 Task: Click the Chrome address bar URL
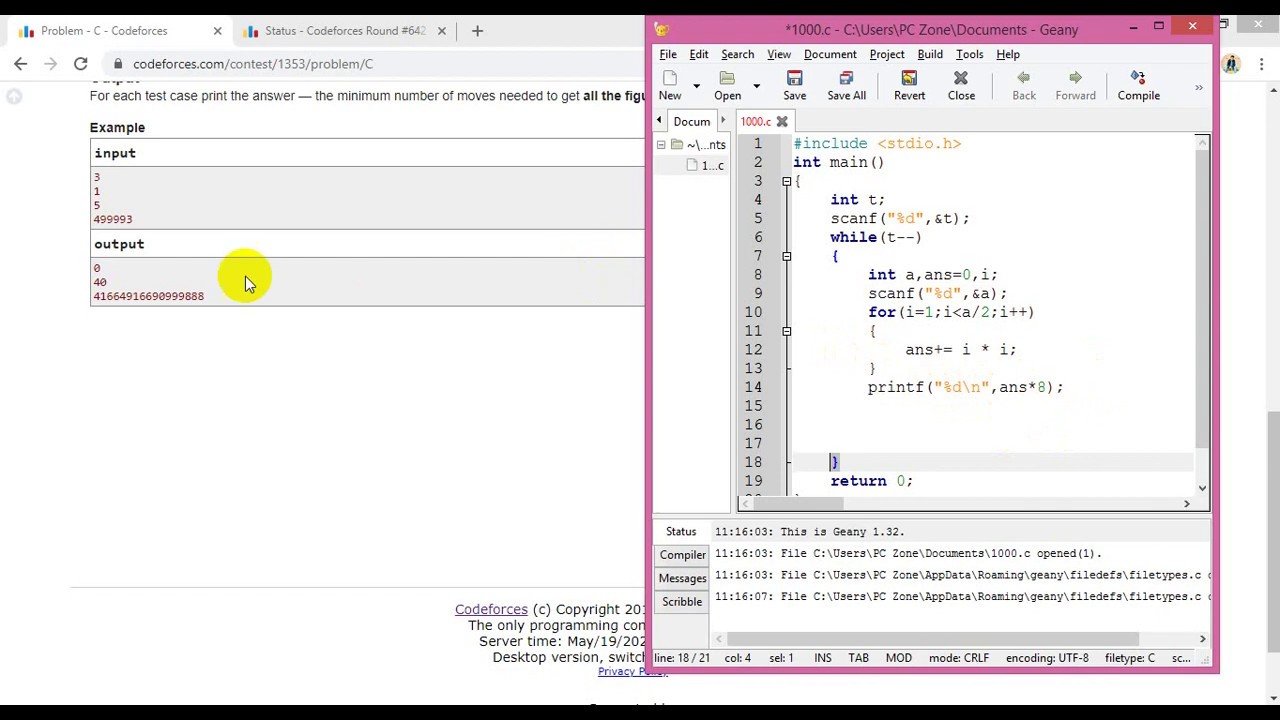(x=253, y=64)
